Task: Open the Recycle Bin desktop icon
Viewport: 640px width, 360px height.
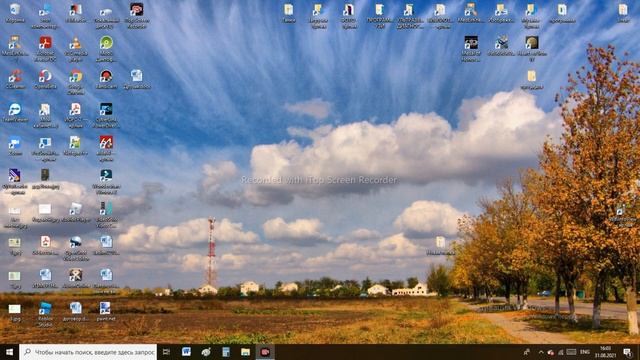Action: [15, 13]
